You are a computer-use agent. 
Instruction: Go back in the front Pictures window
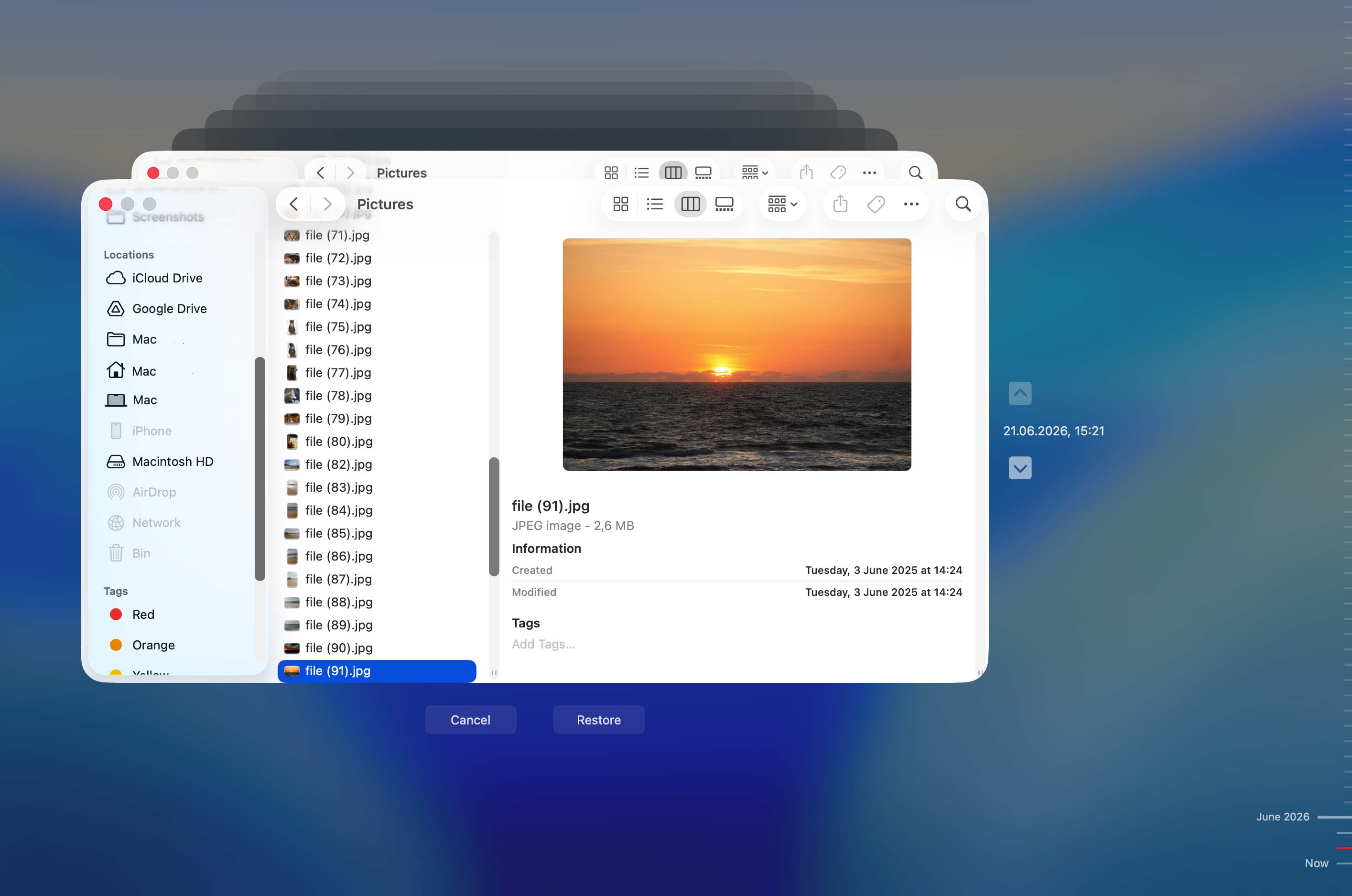[294, 204]
